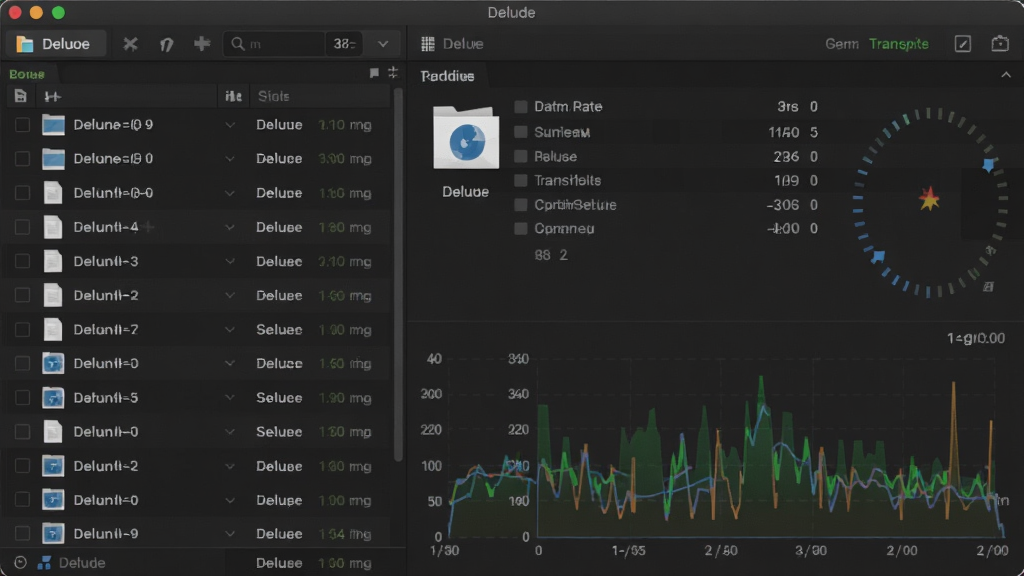The image size is (1024, 576).
Task: Switch to the Gem tab
Action: pos(841,44)
